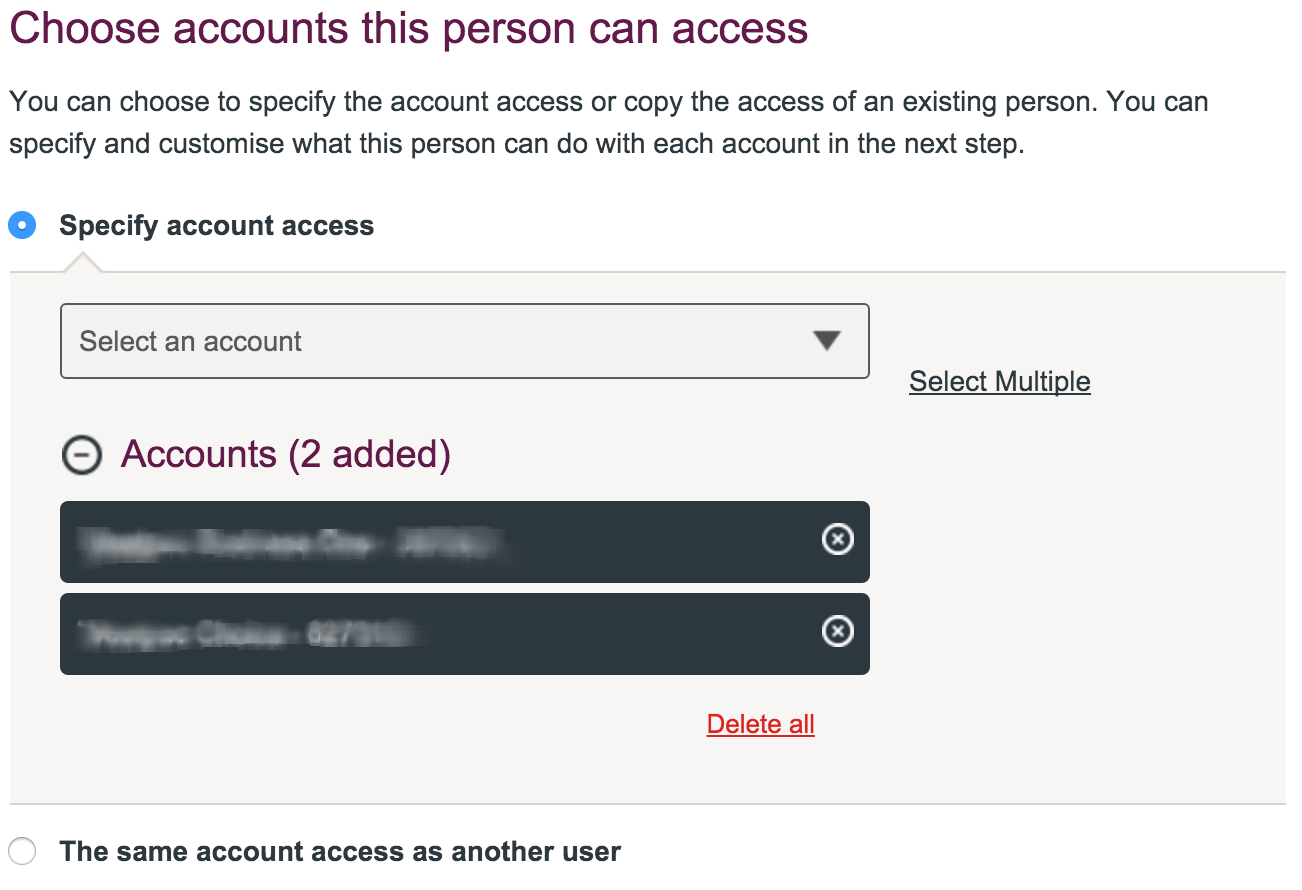Open the Select Multiple link

[1000, 381]
